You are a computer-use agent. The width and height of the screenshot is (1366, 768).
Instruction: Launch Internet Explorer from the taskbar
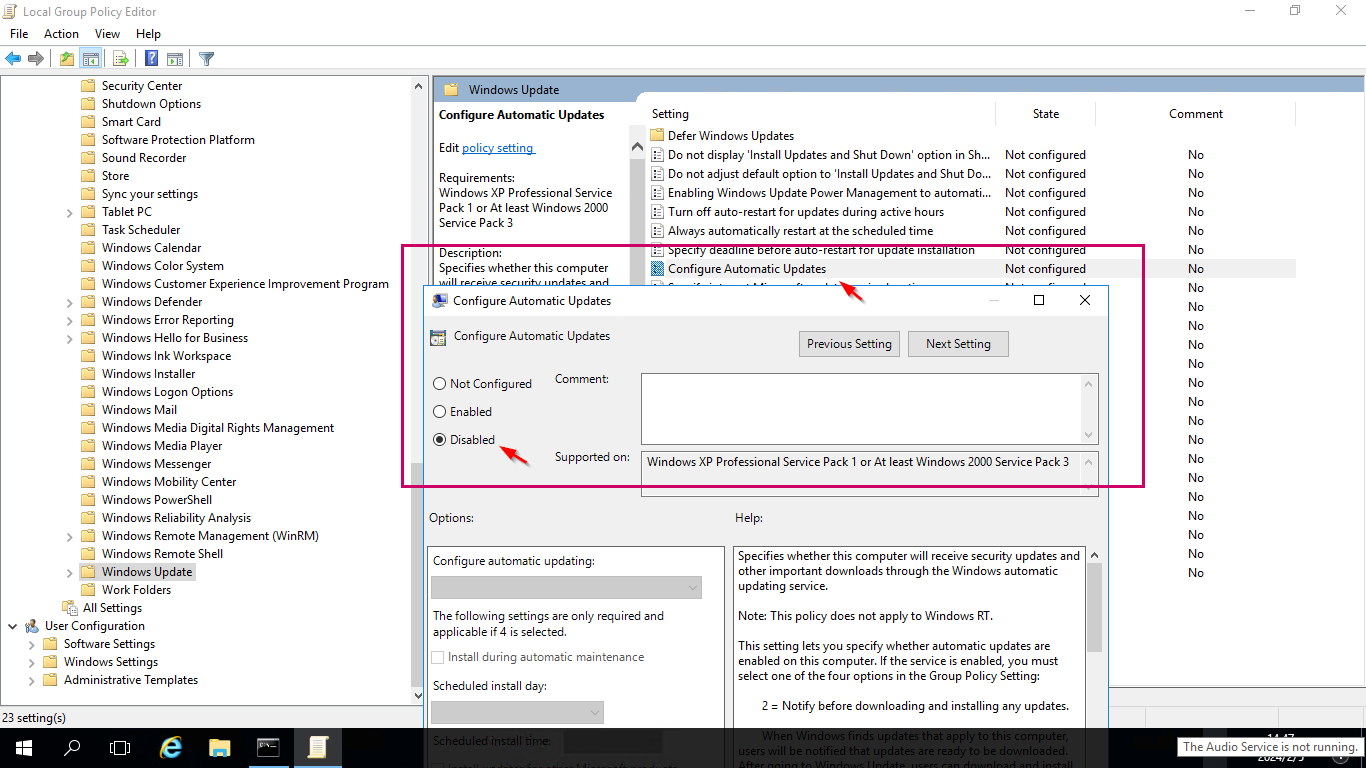tap(171, 748)
